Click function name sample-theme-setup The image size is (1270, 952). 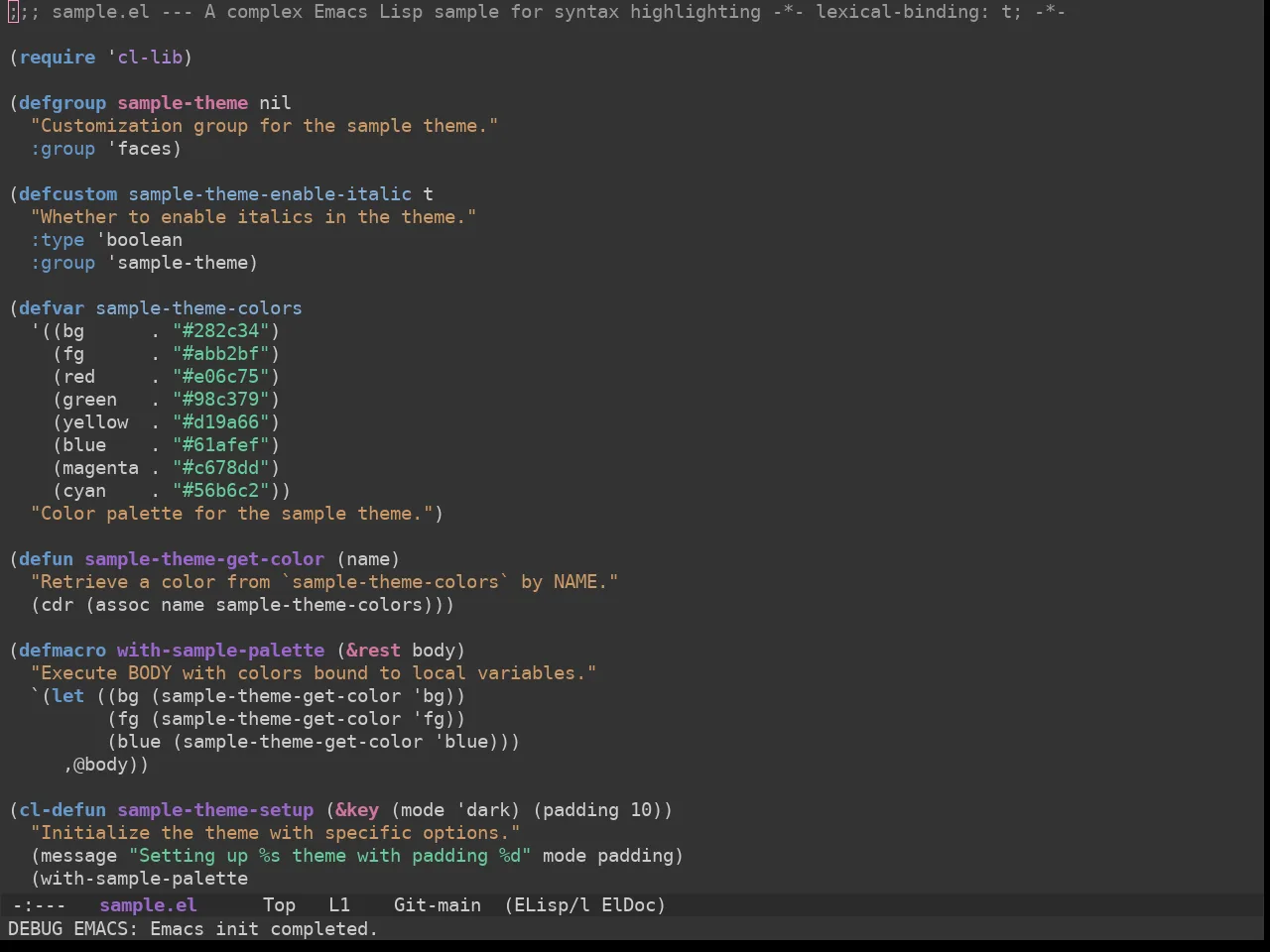click(215, 810)
